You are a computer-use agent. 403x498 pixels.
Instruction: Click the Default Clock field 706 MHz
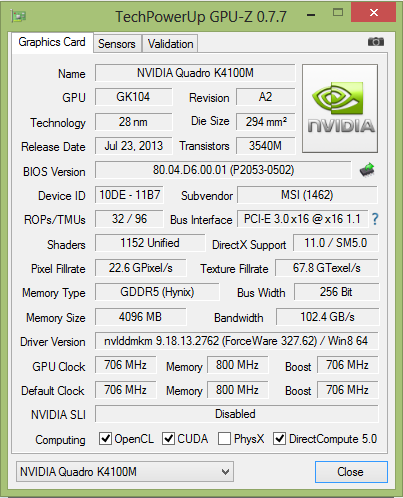(x=125, y=390)
